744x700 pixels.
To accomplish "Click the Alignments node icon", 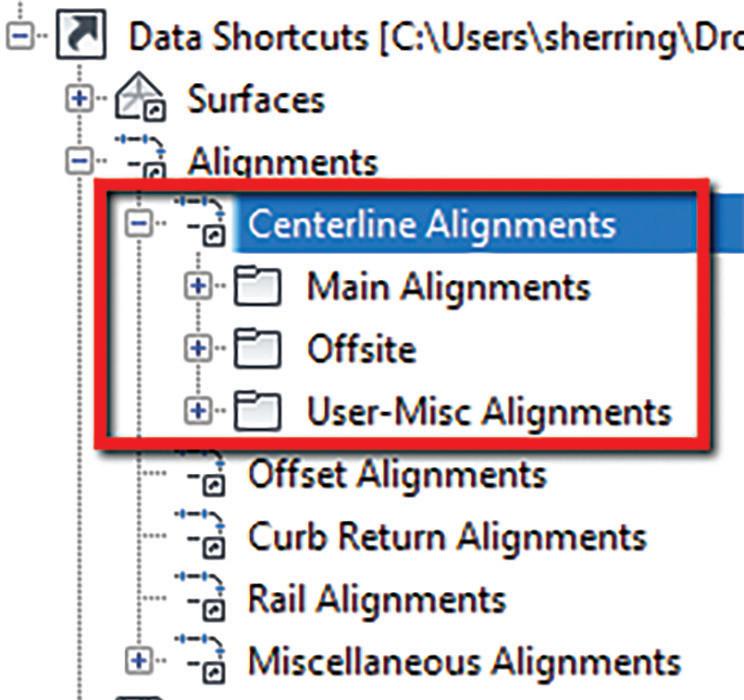I will (x=141, y=158).
